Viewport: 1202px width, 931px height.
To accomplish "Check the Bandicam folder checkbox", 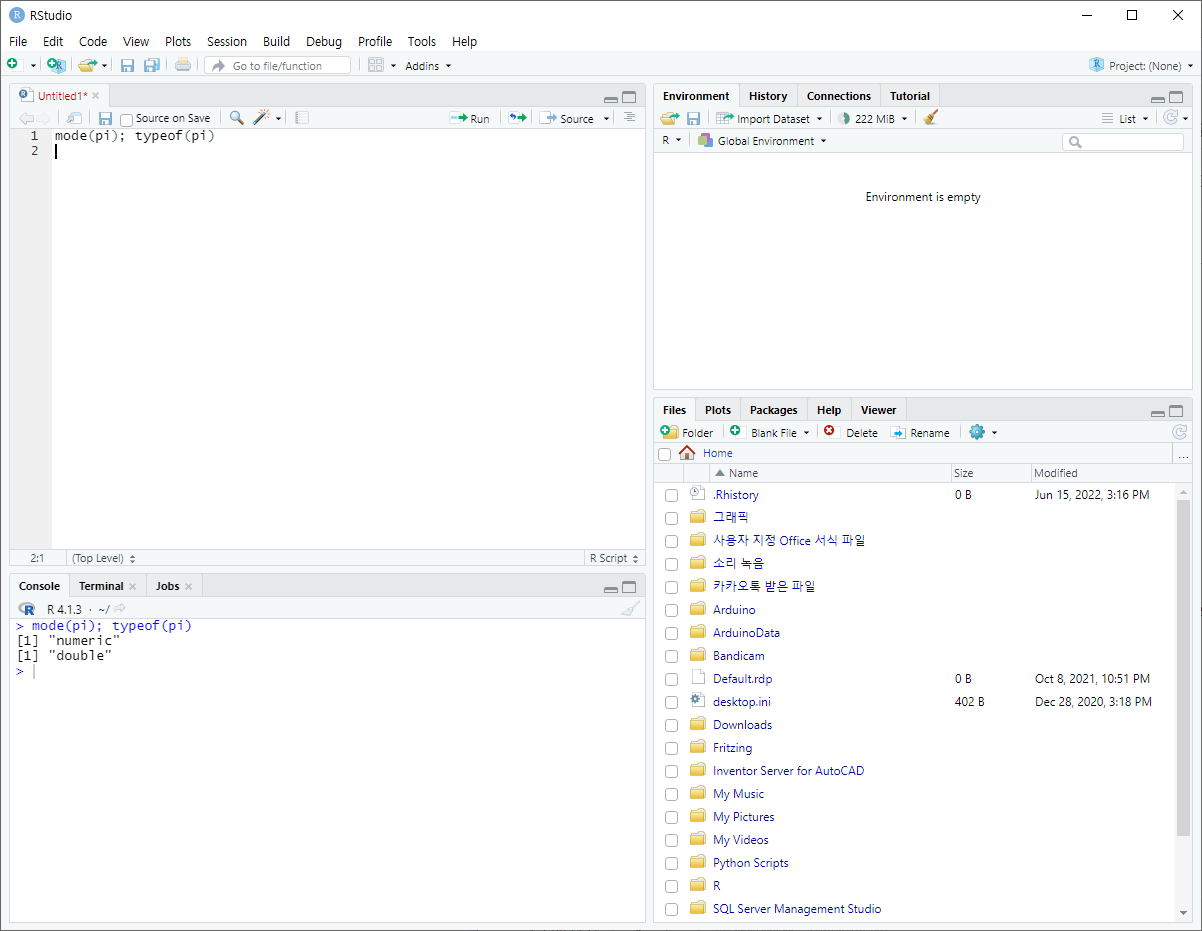I will point(671,656).
